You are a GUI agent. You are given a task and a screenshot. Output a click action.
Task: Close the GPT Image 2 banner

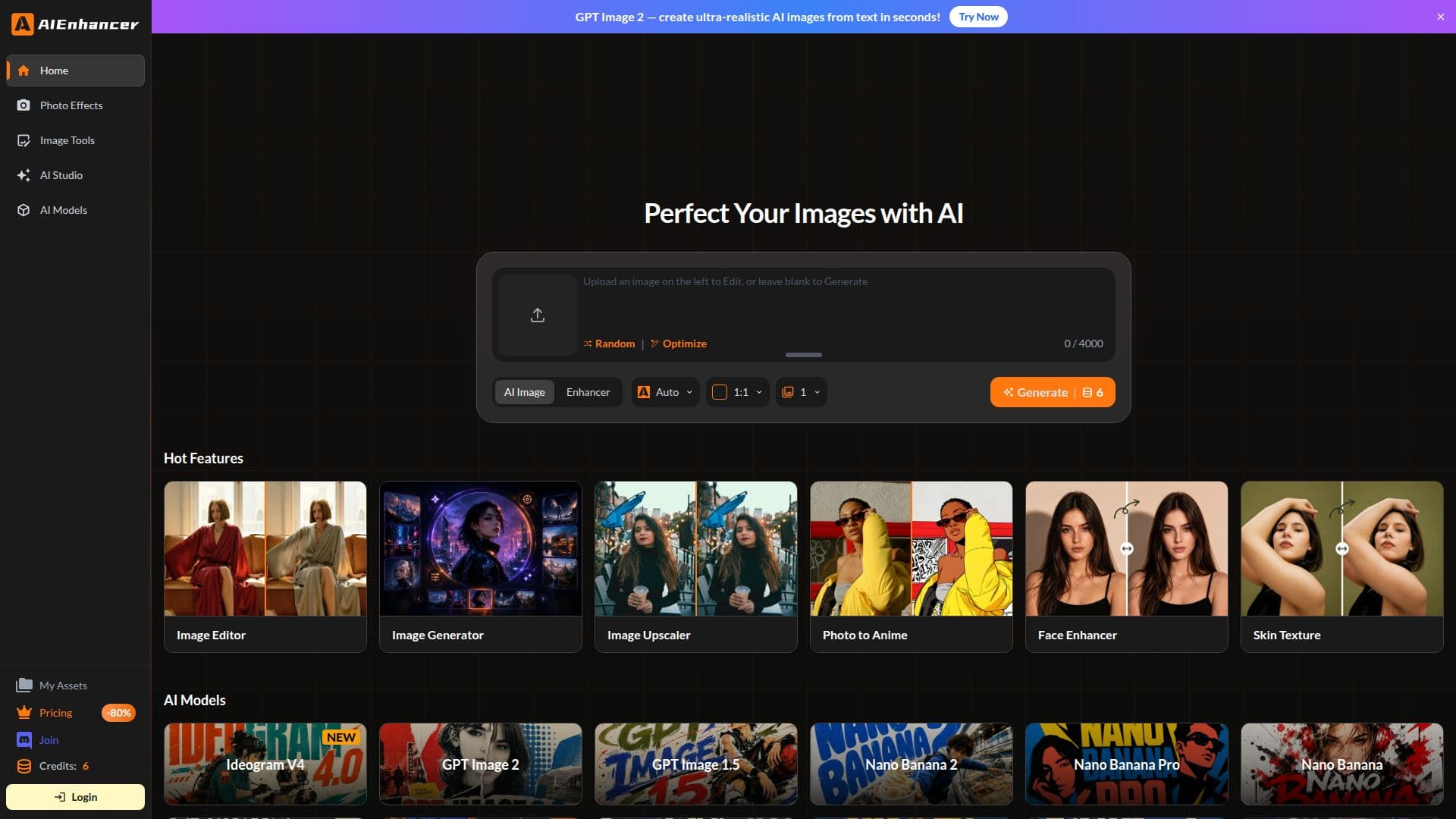tap(1440, 17)
